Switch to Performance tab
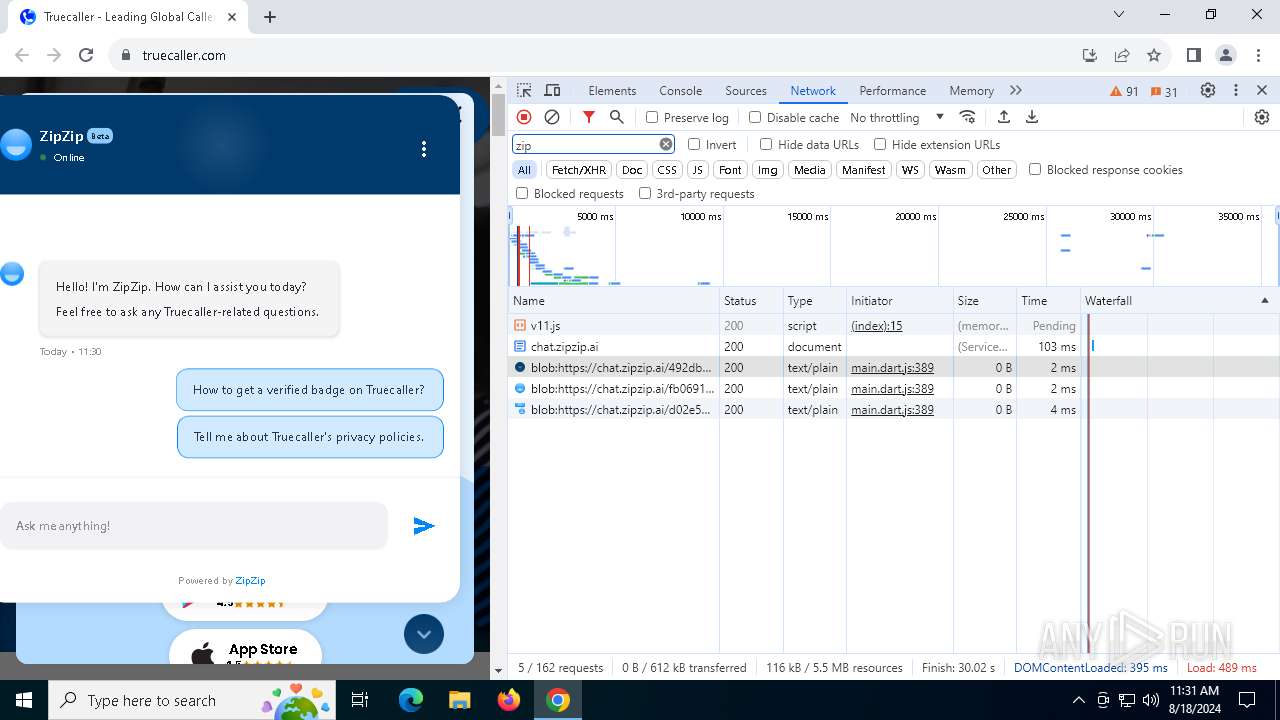The width and height of the screenshot is (1280, 720). coord(892,90)
